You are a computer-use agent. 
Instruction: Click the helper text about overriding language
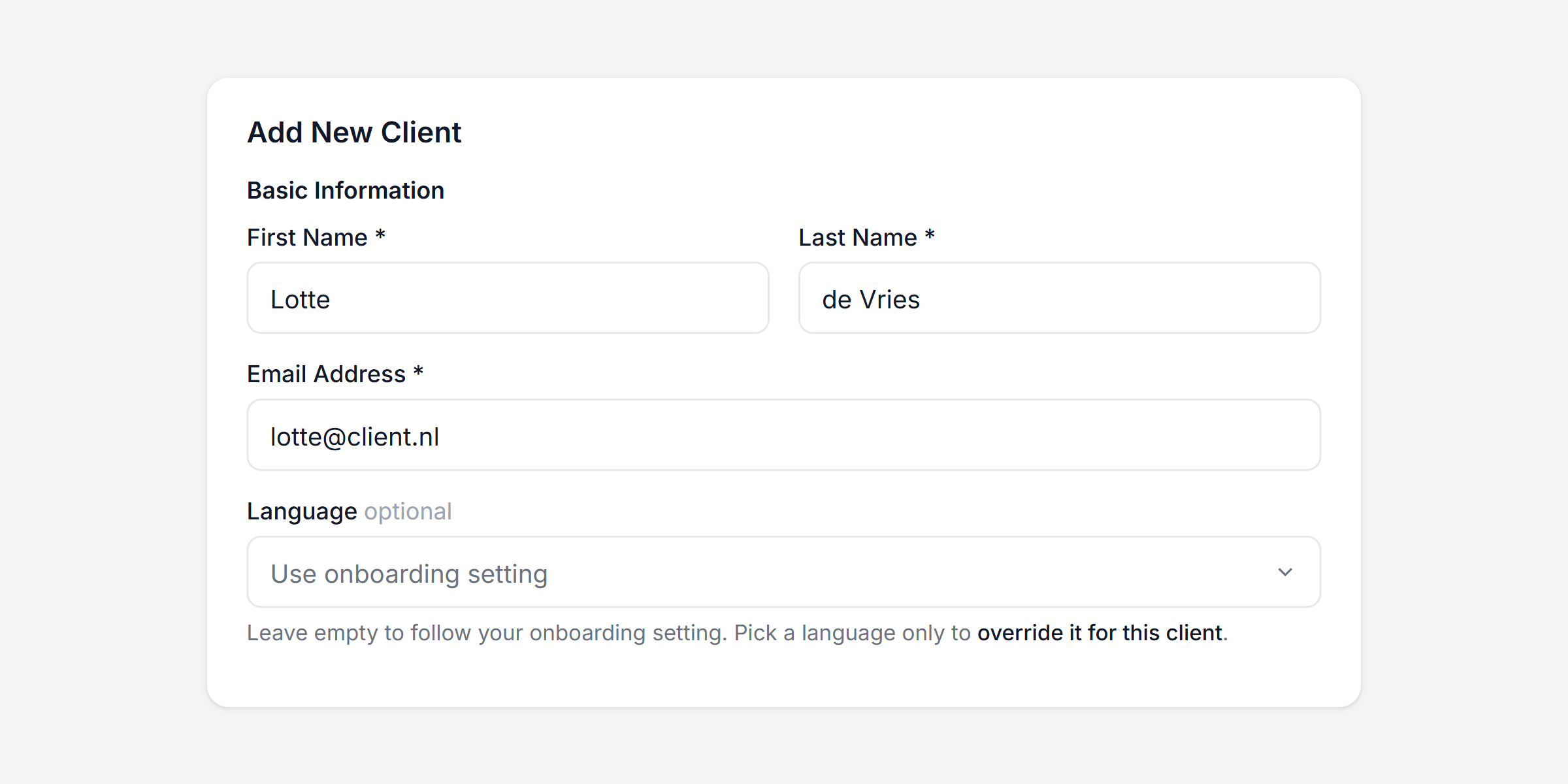pos(738,633)
